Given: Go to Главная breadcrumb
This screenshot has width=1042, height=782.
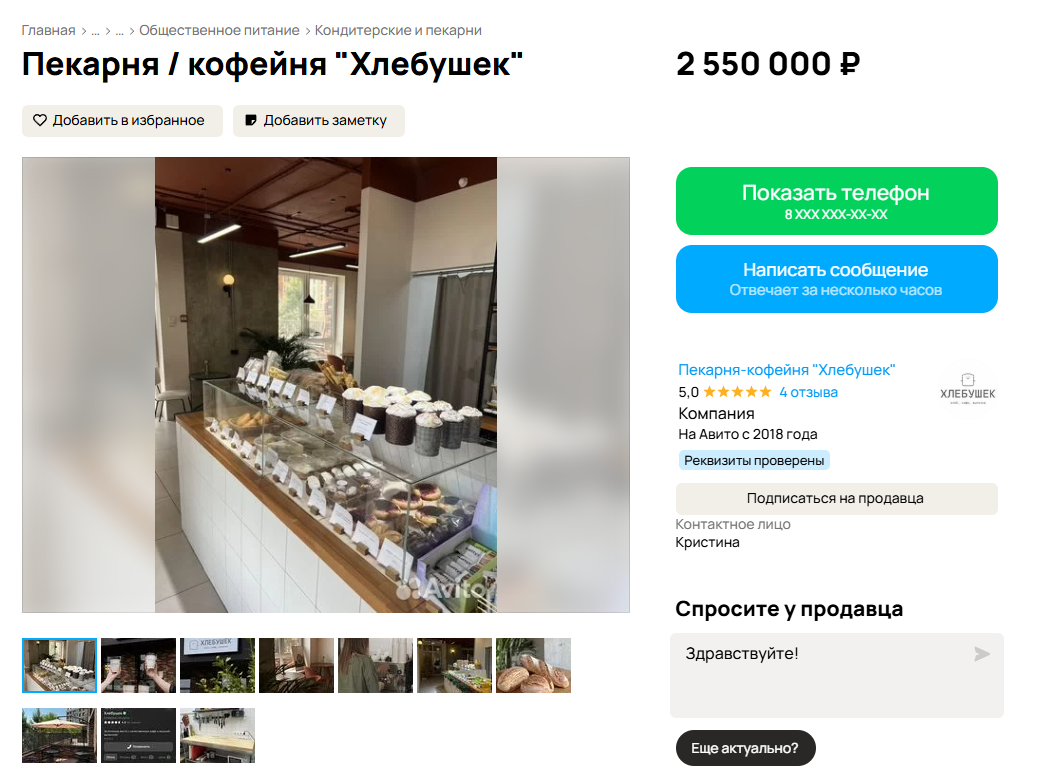Looking at the screenshot, I should pyautogui.click(x=49, y=31).
